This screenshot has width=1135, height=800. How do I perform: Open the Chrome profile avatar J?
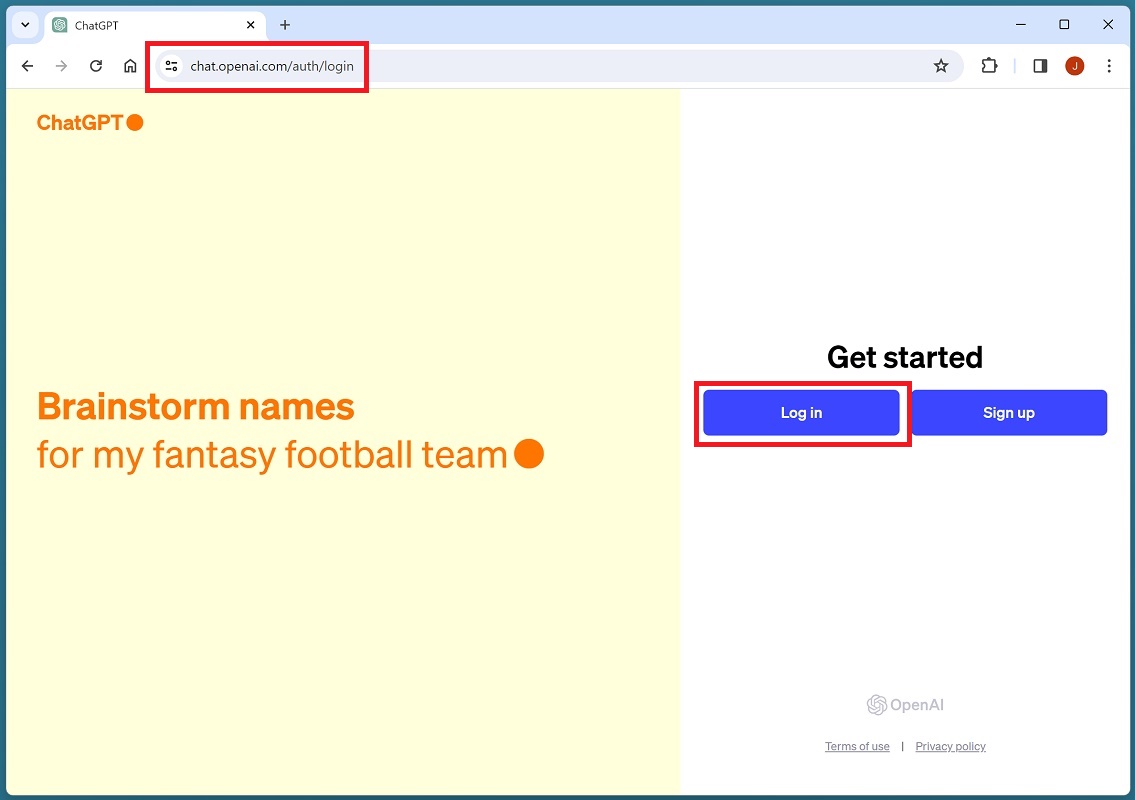1075,66
